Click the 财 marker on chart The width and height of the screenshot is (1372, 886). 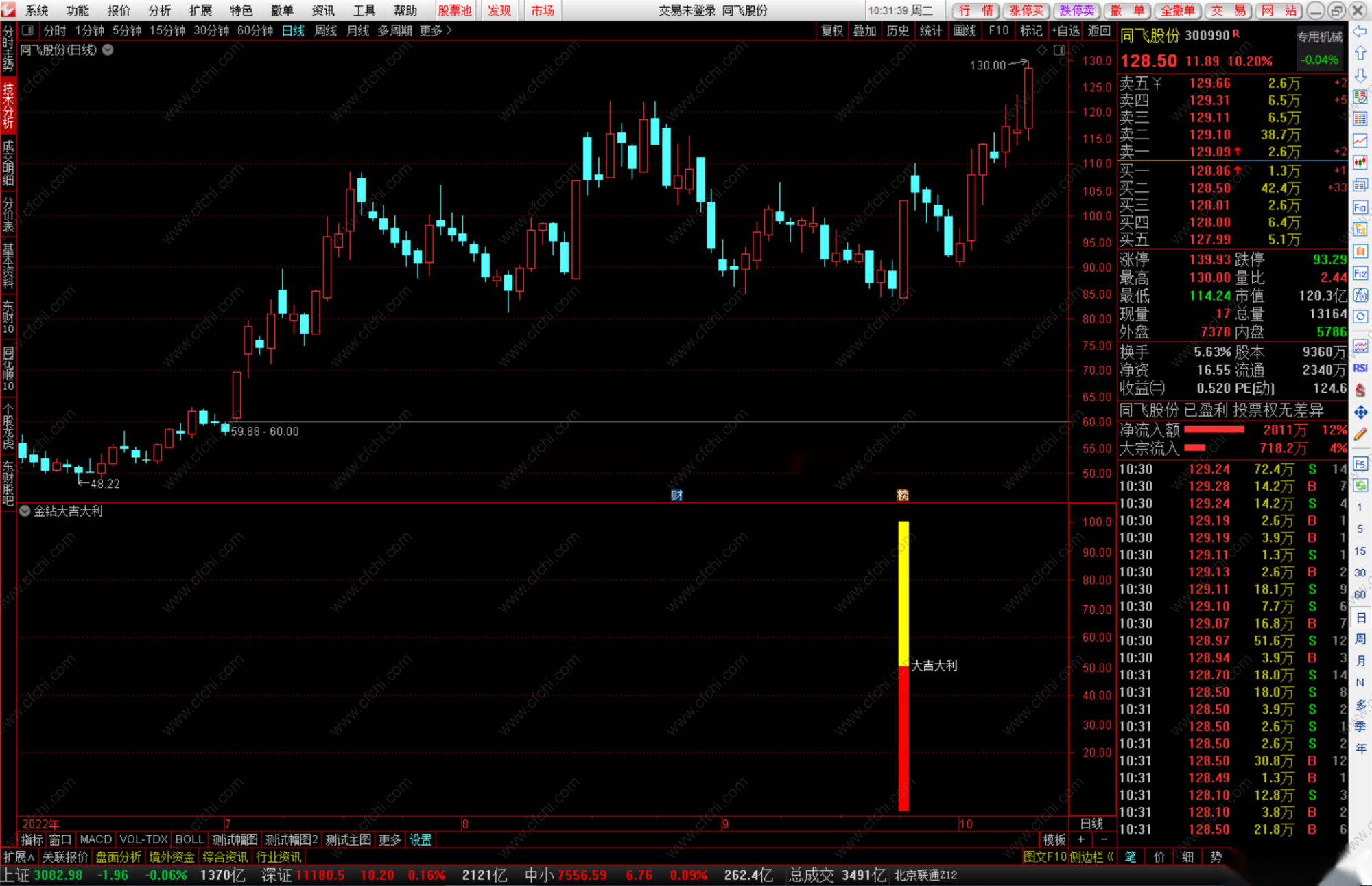point(676,495)
